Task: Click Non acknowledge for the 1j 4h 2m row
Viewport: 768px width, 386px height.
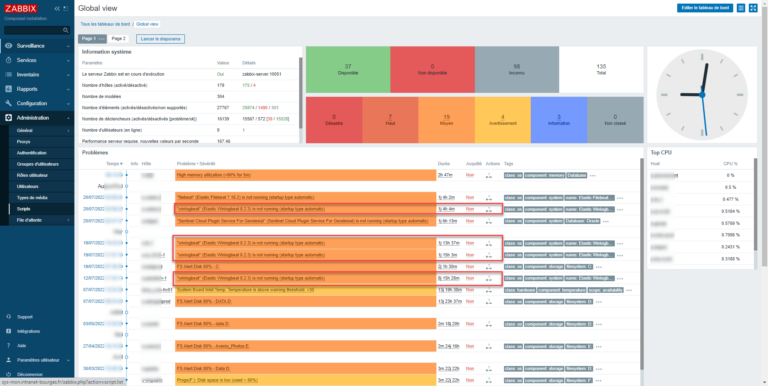Action: [470, 197]
